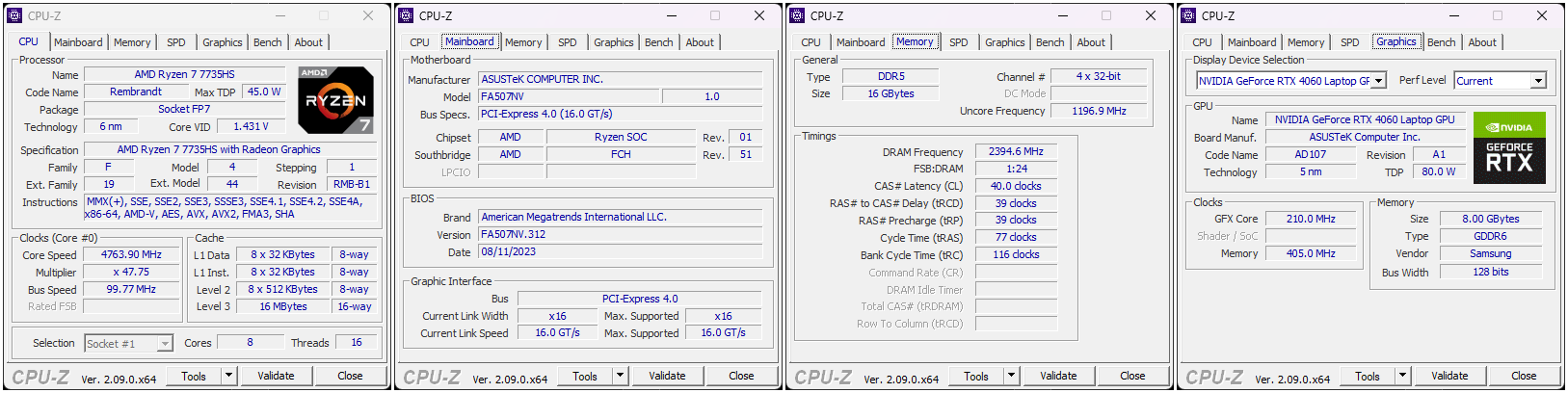
Task: Click the Uncore Frequency value 1196.9 MHz
Action: tap(1099, 112)
